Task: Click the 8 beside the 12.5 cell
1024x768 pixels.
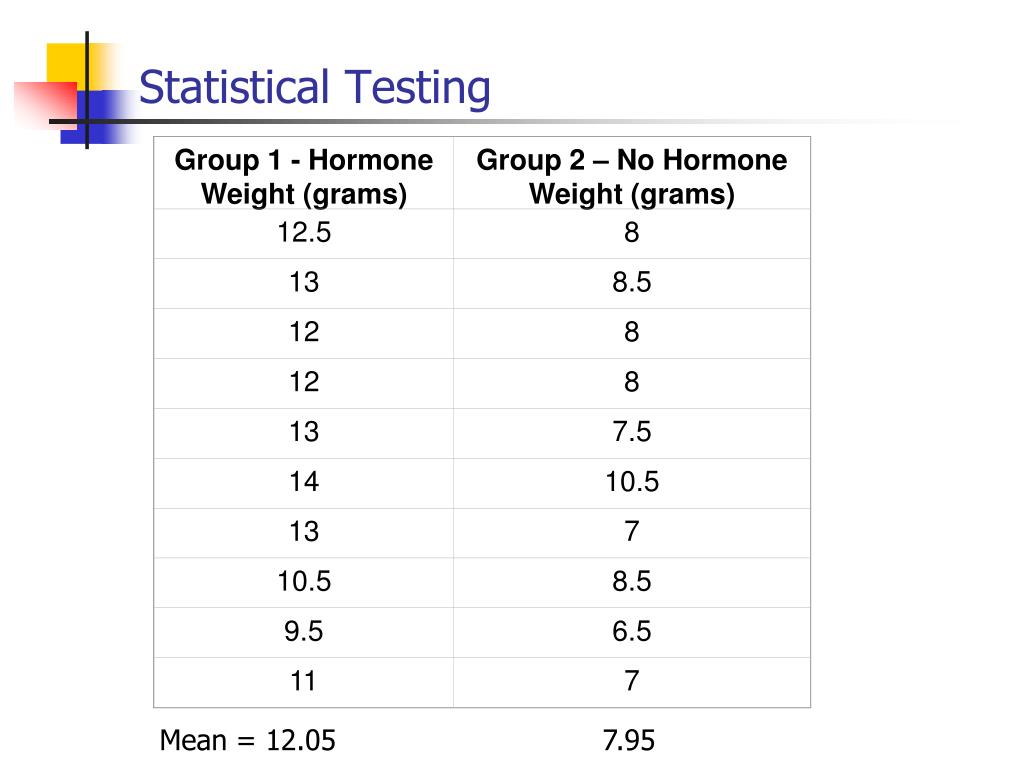Action: [x=631, y=233]
